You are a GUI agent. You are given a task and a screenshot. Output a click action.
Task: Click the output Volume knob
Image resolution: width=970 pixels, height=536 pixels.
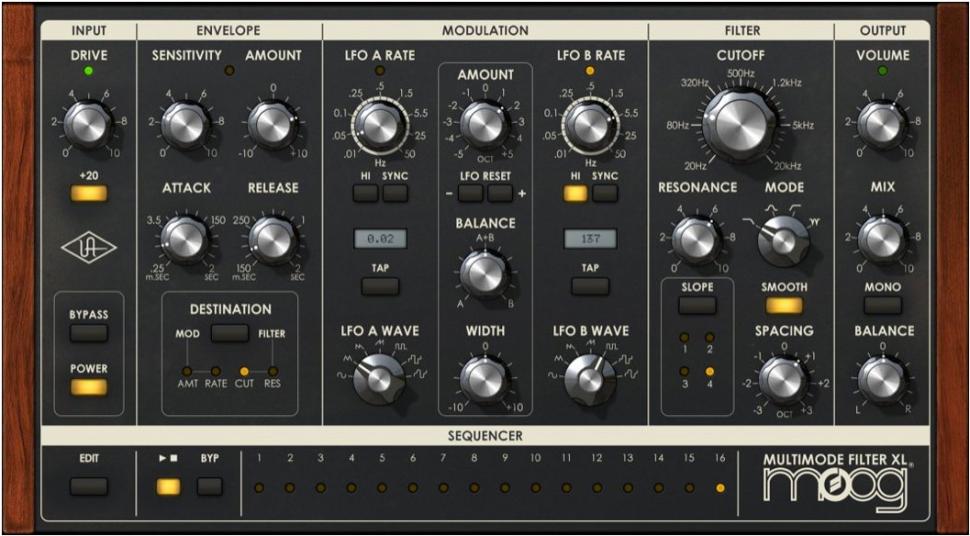[882, 126]
